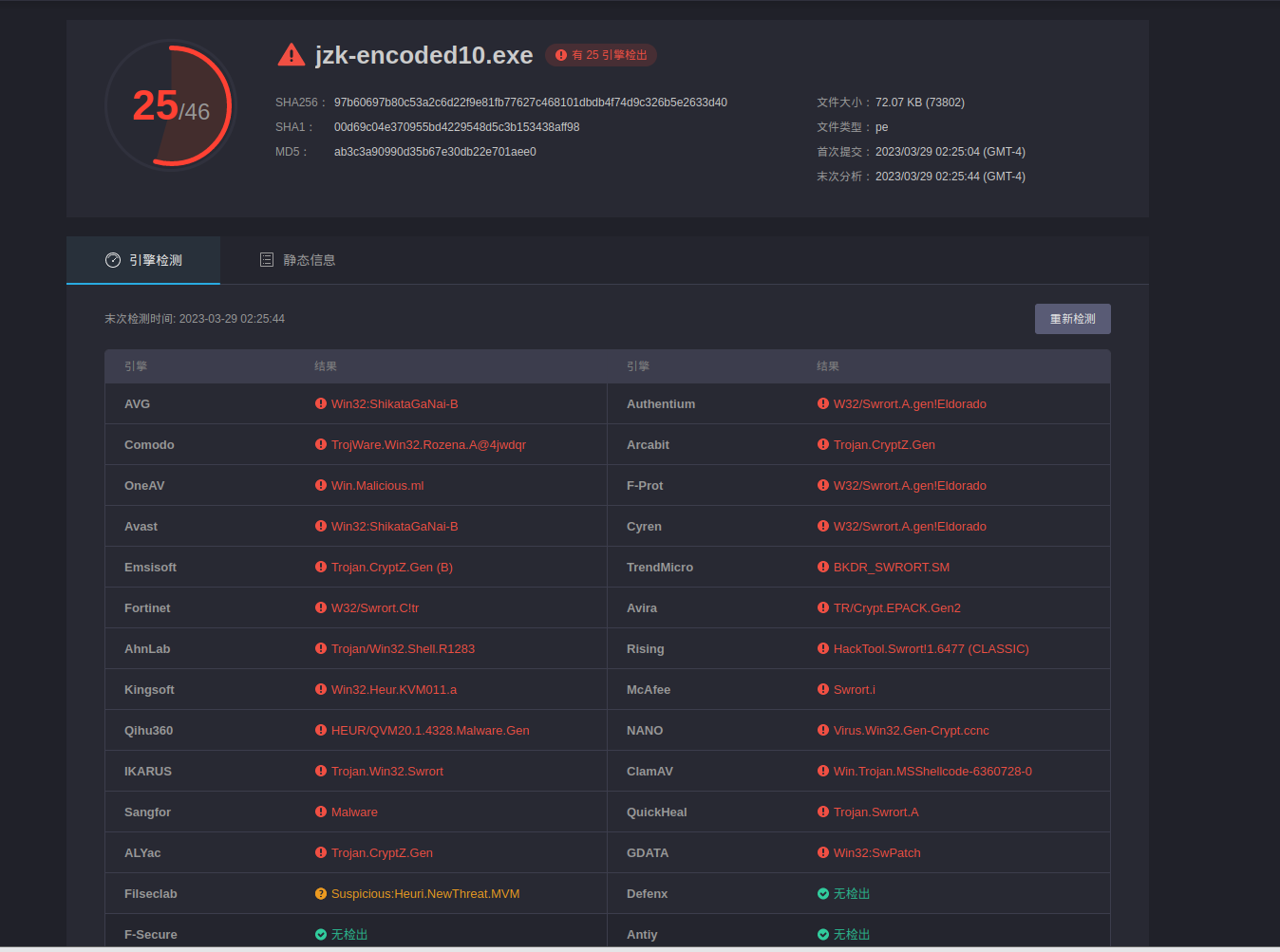Click the alert icon in the ALYac row
1280x952 pixels.
(x=321, y=852)
